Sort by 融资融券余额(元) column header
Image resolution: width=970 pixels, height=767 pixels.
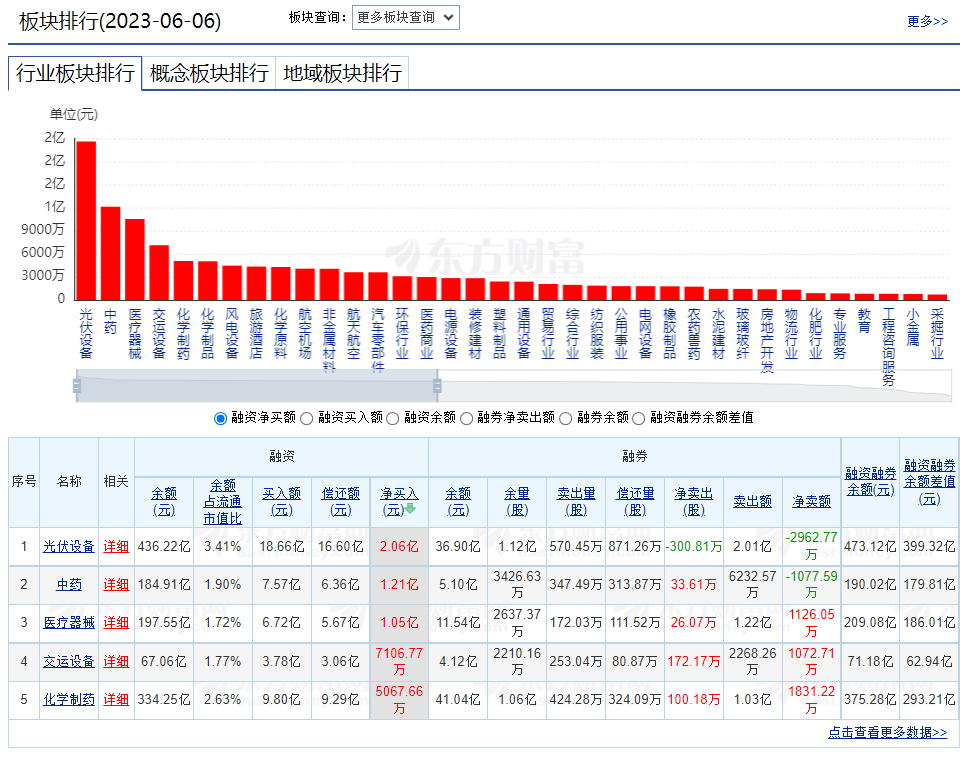pyautogui.click(x=870, y=481)
